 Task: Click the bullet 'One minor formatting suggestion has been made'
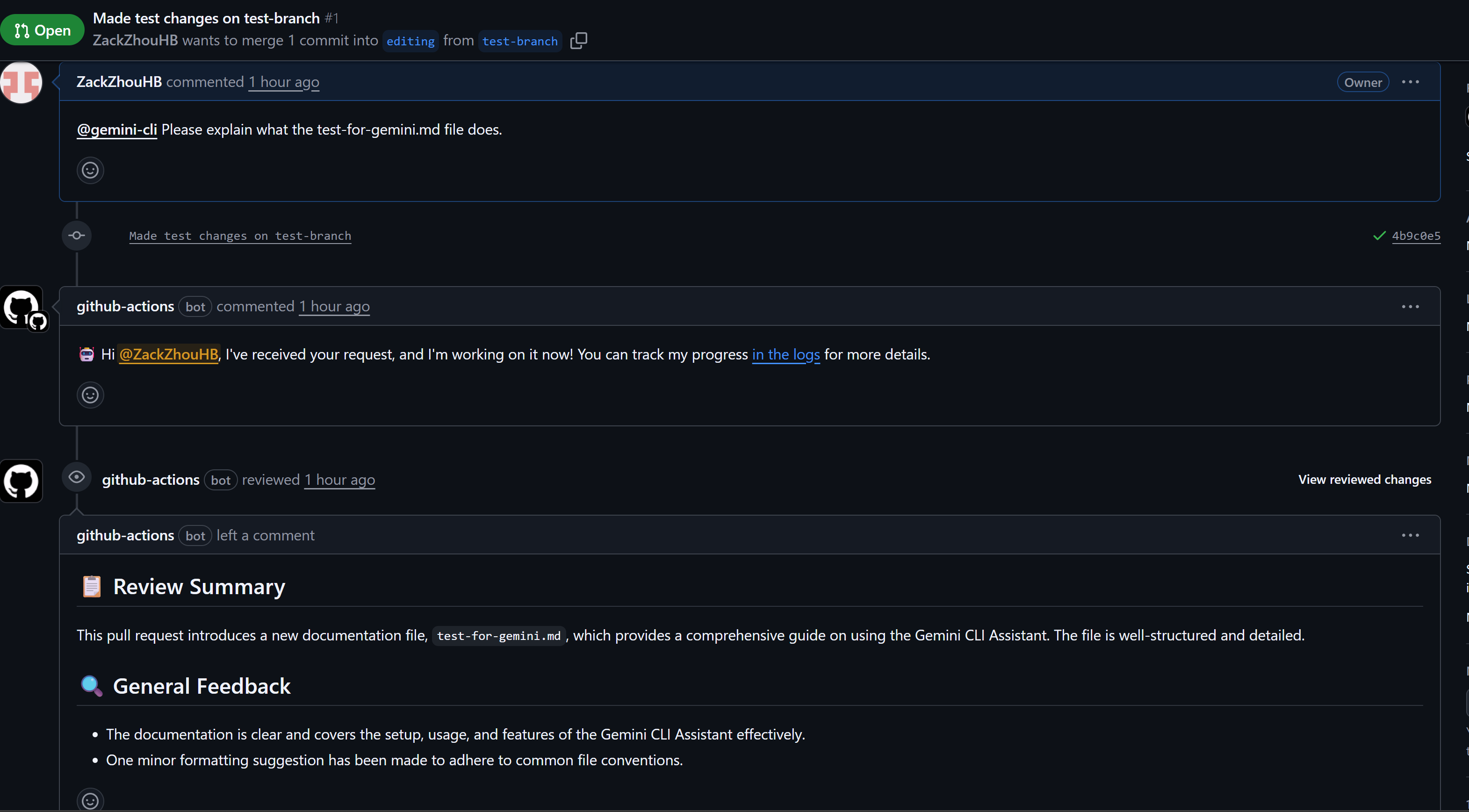(x=394, y=761)
